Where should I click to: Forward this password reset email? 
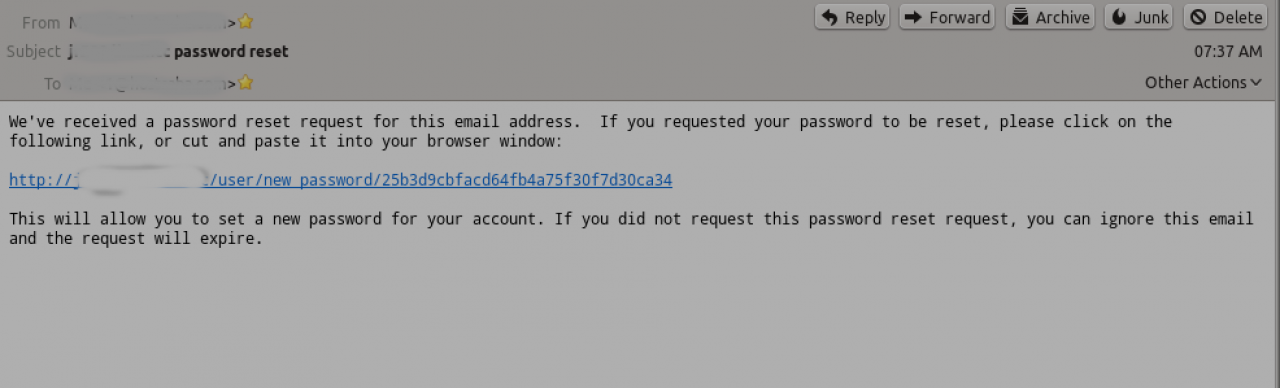coord(946,17)
